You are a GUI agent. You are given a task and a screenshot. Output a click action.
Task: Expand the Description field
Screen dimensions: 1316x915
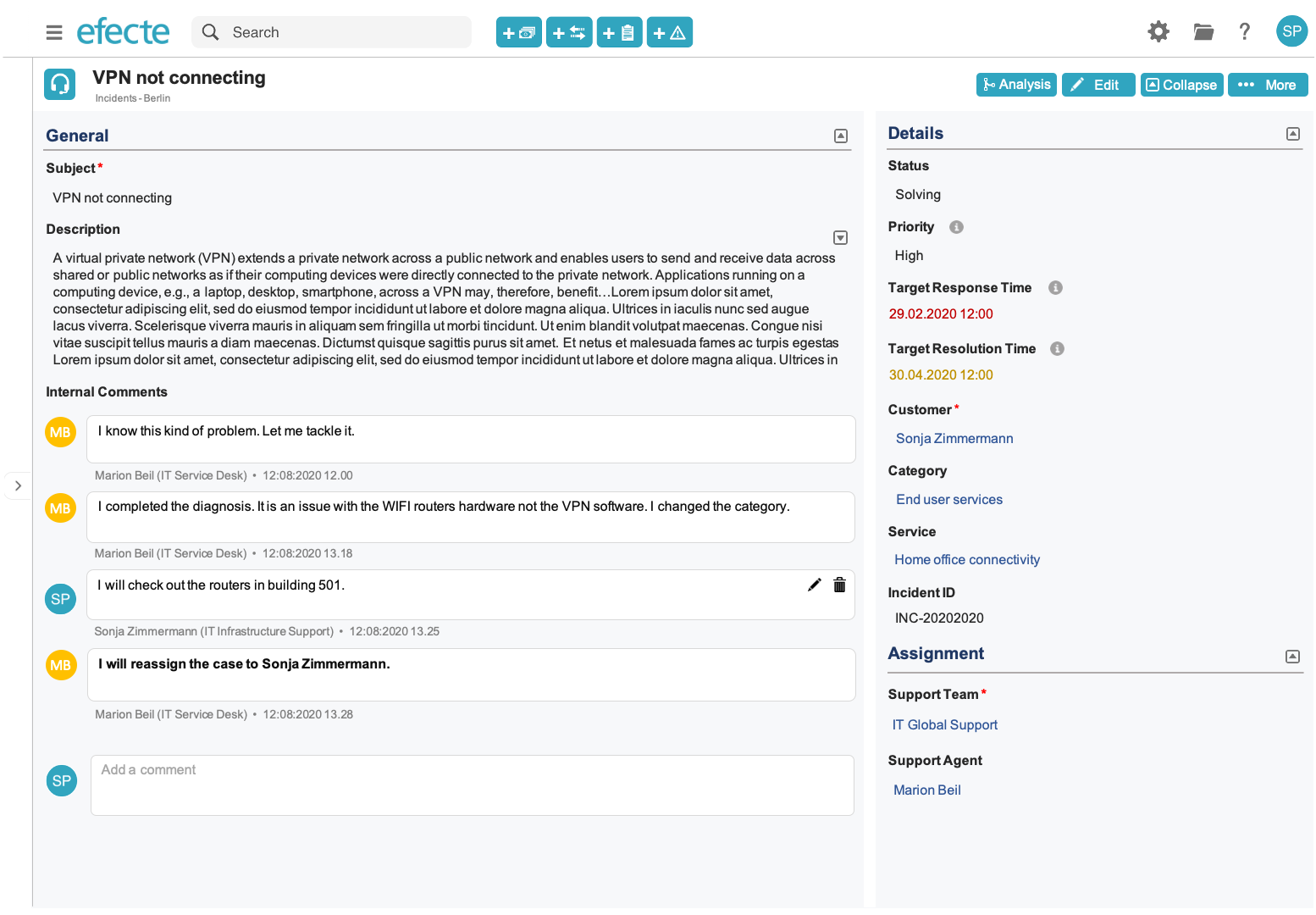pos(841,238)
